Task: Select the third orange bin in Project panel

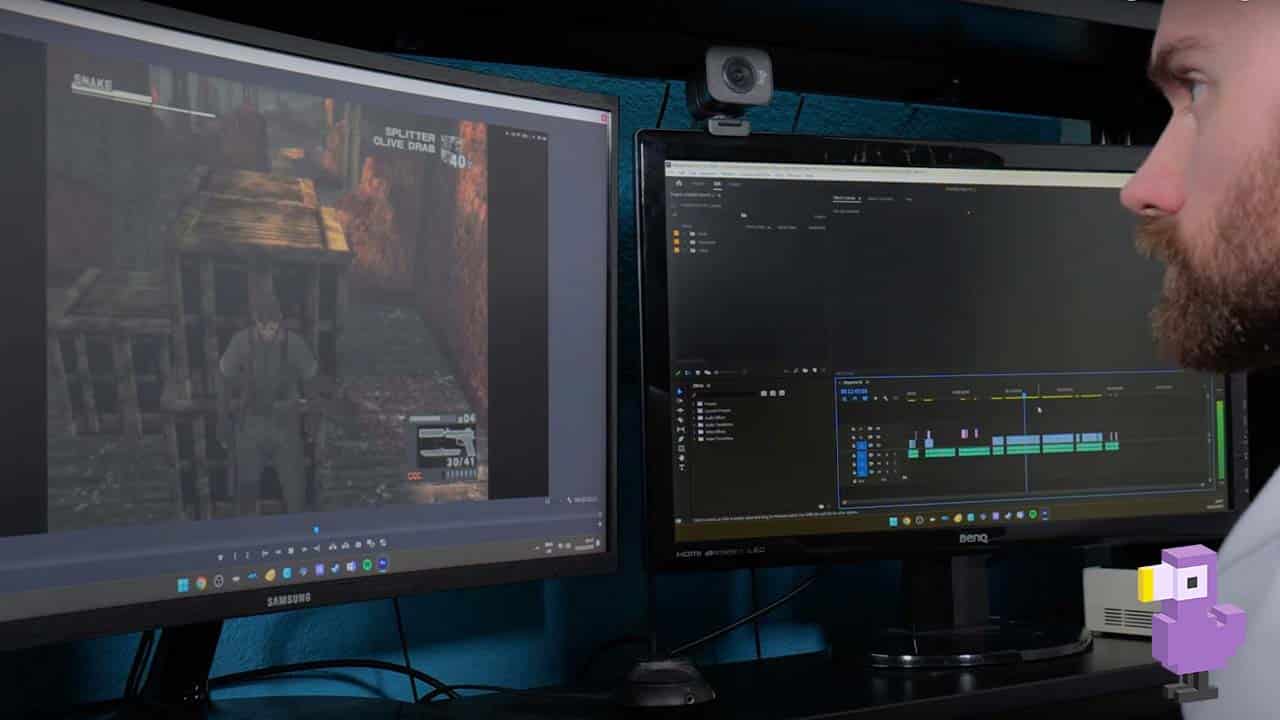Action: [676, 250]
